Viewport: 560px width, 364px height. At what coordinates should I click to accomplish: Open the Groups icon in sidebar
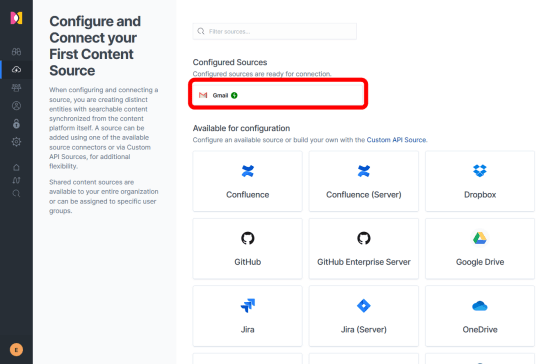[x=16, y=88]
